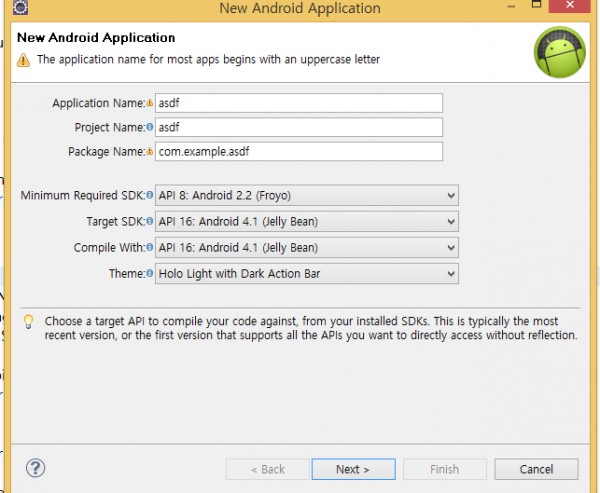
Task: Click the disabled Back button
Action: point(267,469)
